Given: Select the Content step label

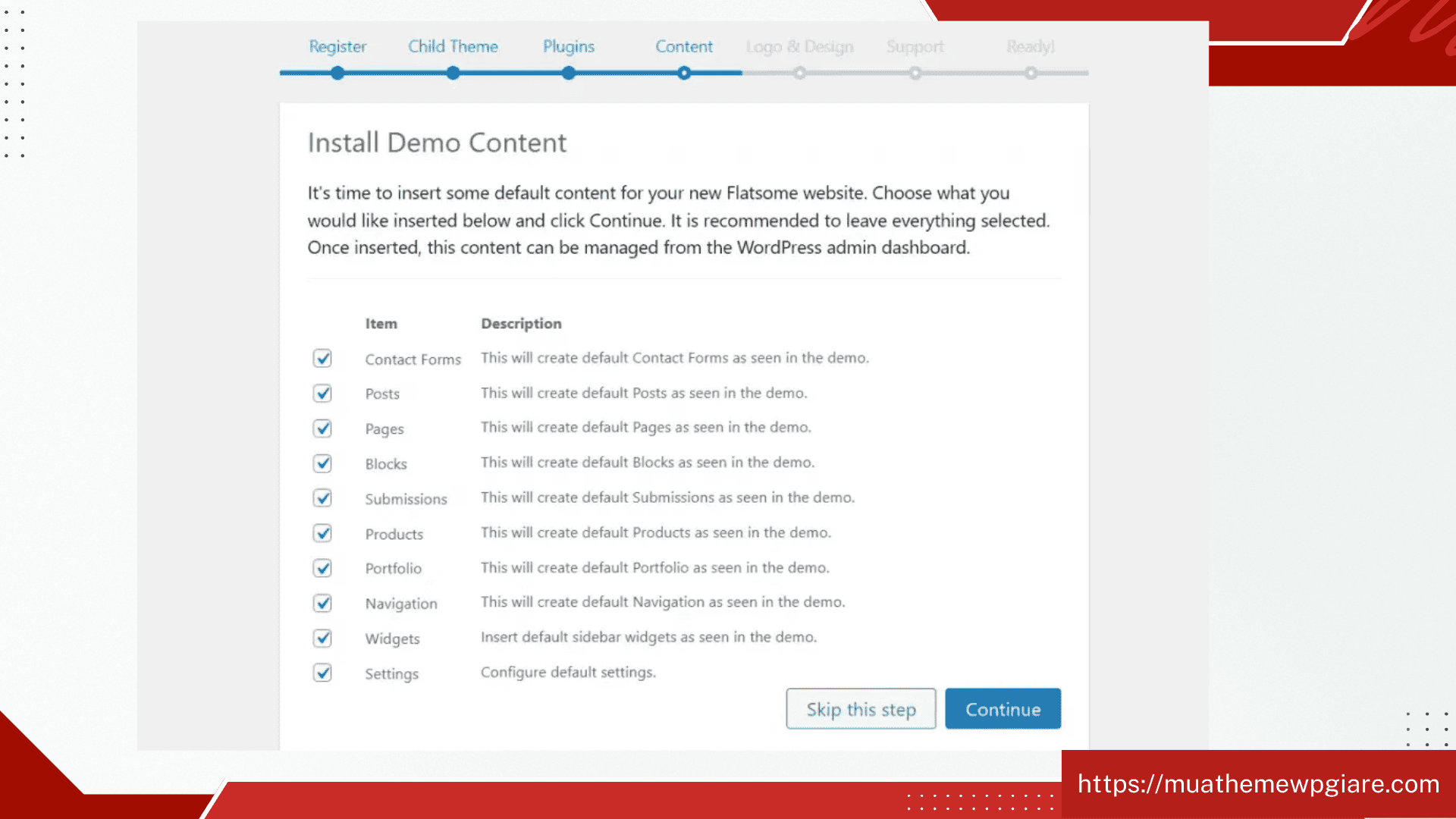Looking at the screenshot, I should [x=684, y=46].
